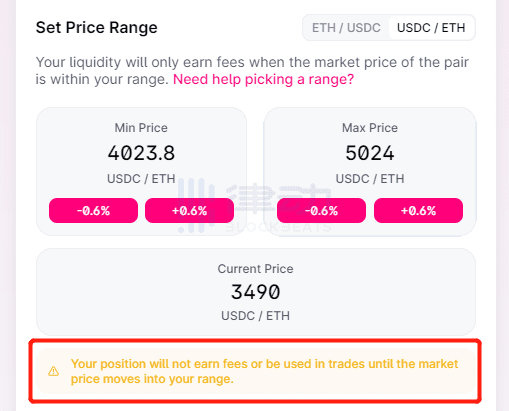509x411 pixels.
Task: Click the Current Price label
Action: pyautogui.click(x=256, y=269)
